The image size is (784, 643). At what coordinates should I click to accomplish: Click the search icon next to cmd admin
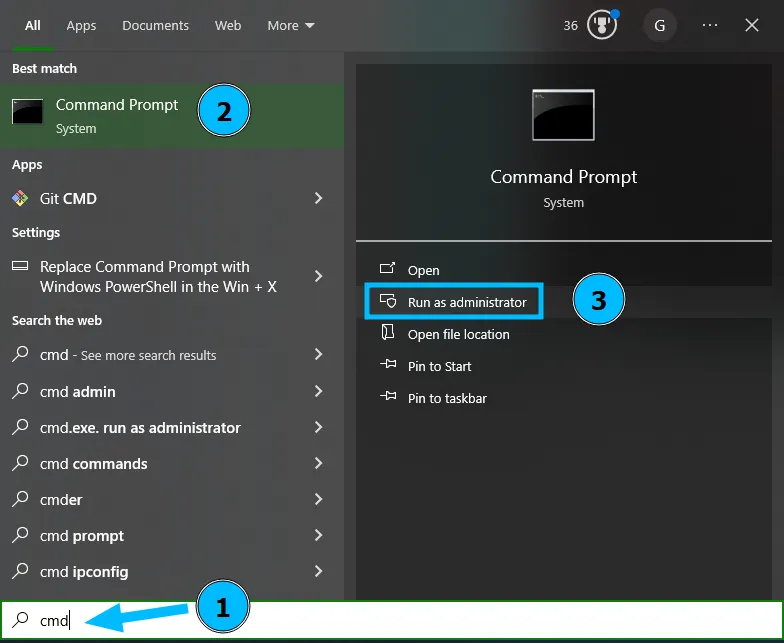tap(20, 390)
